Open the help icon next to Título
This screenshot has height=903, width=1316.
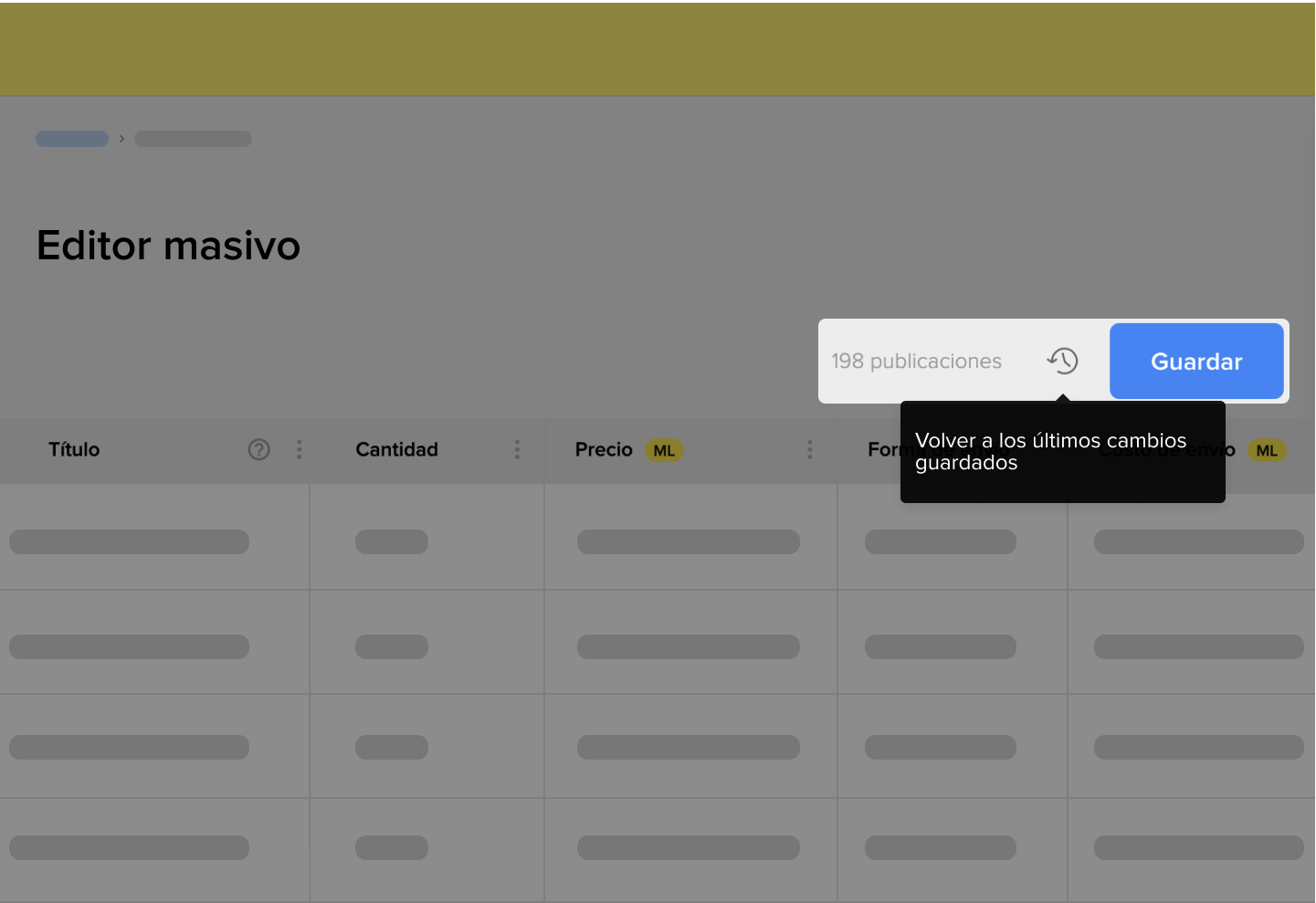pyautogui.click(x=259, y=449)
